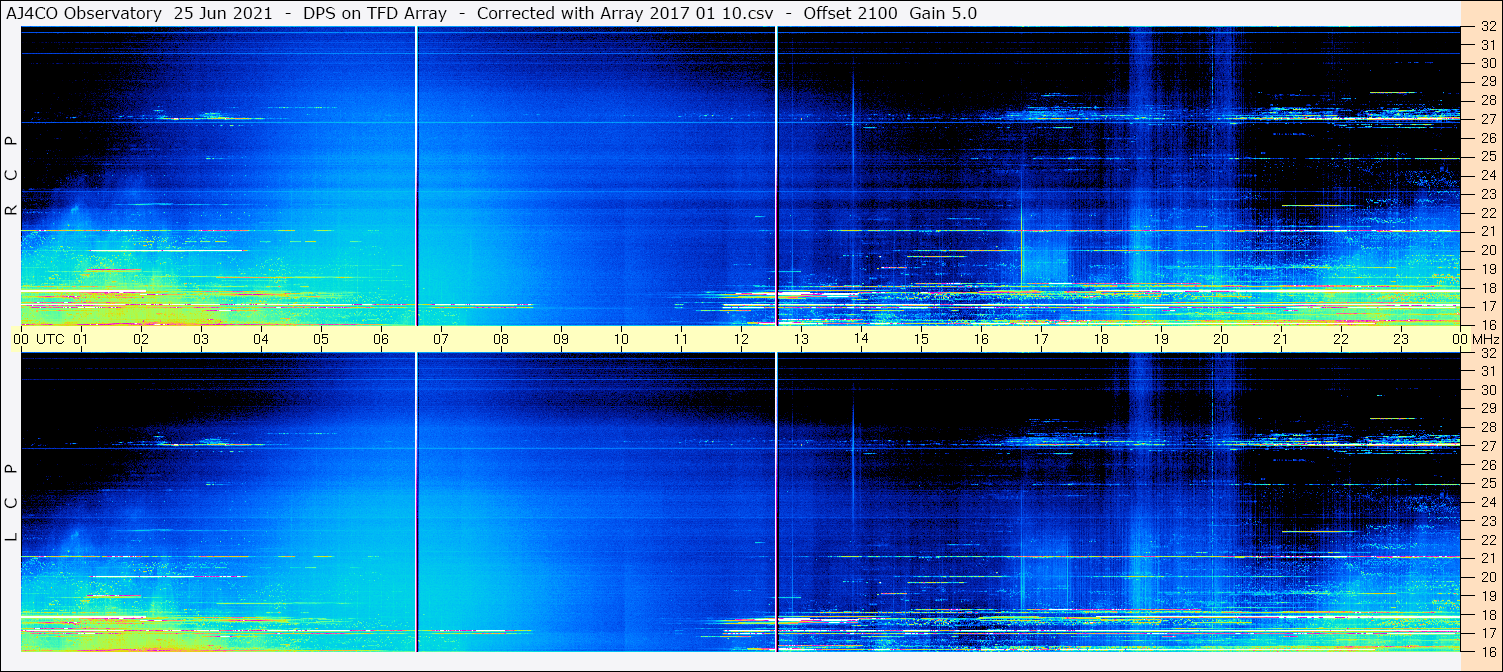Click the '13' hour tick label

pyautogui.click(x=801, y=339)
